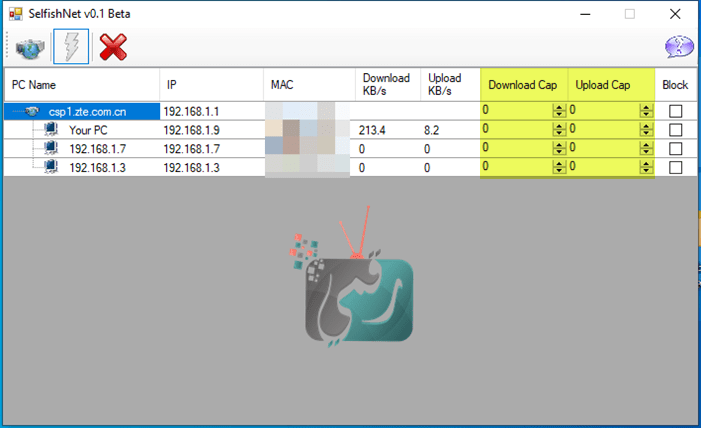Adjust Upload Cap spinner arrows for csp1.zte.com.cn

click(x=646, y=110)
